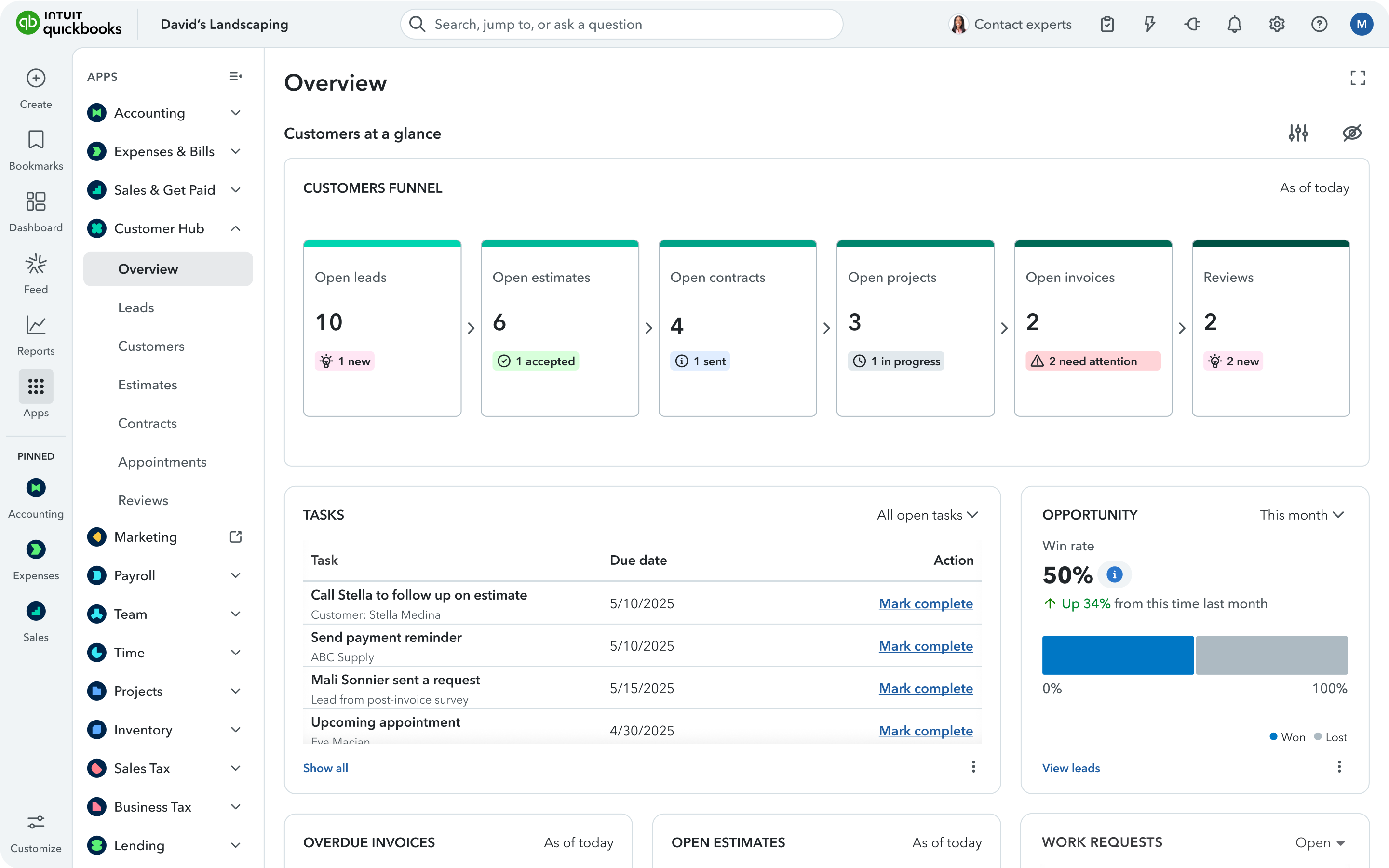The image size is (1389, 868).
Task: Open the This month dropdown in Opportunity
Action: pyautogui.click(x=1301, y=515)
